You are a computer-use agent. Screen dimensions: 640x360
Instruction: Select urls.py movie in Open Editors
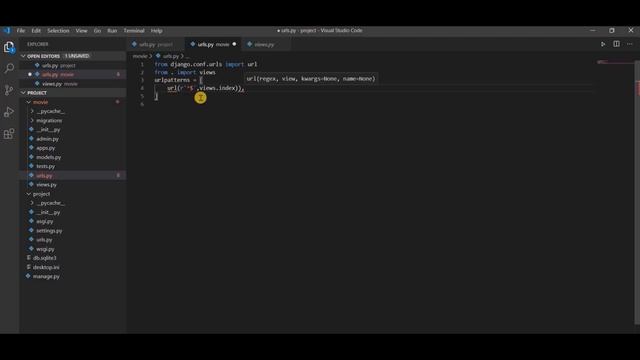[73, 74]
